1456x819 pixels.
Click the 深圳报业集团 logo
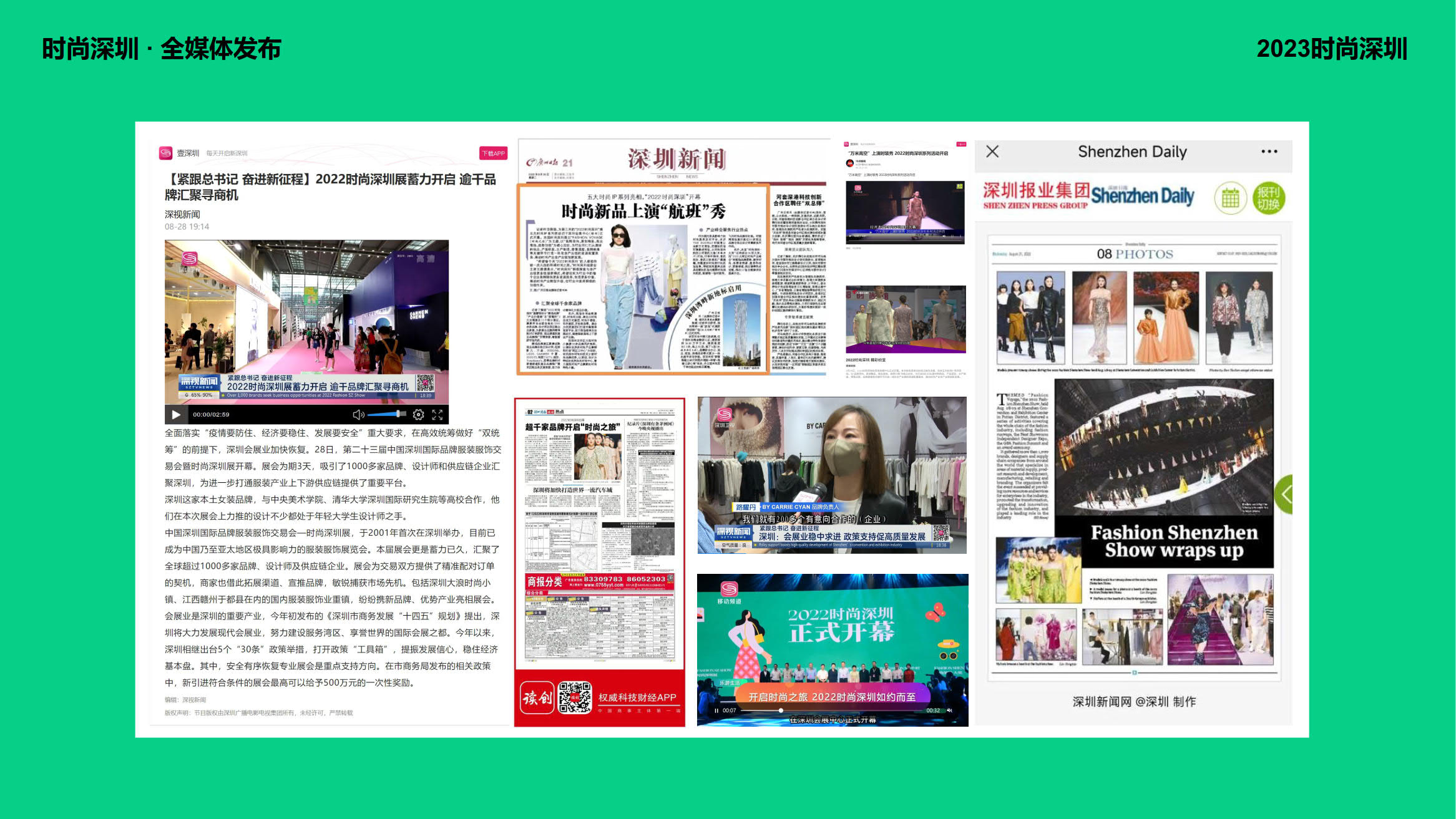pos(1036,195)
